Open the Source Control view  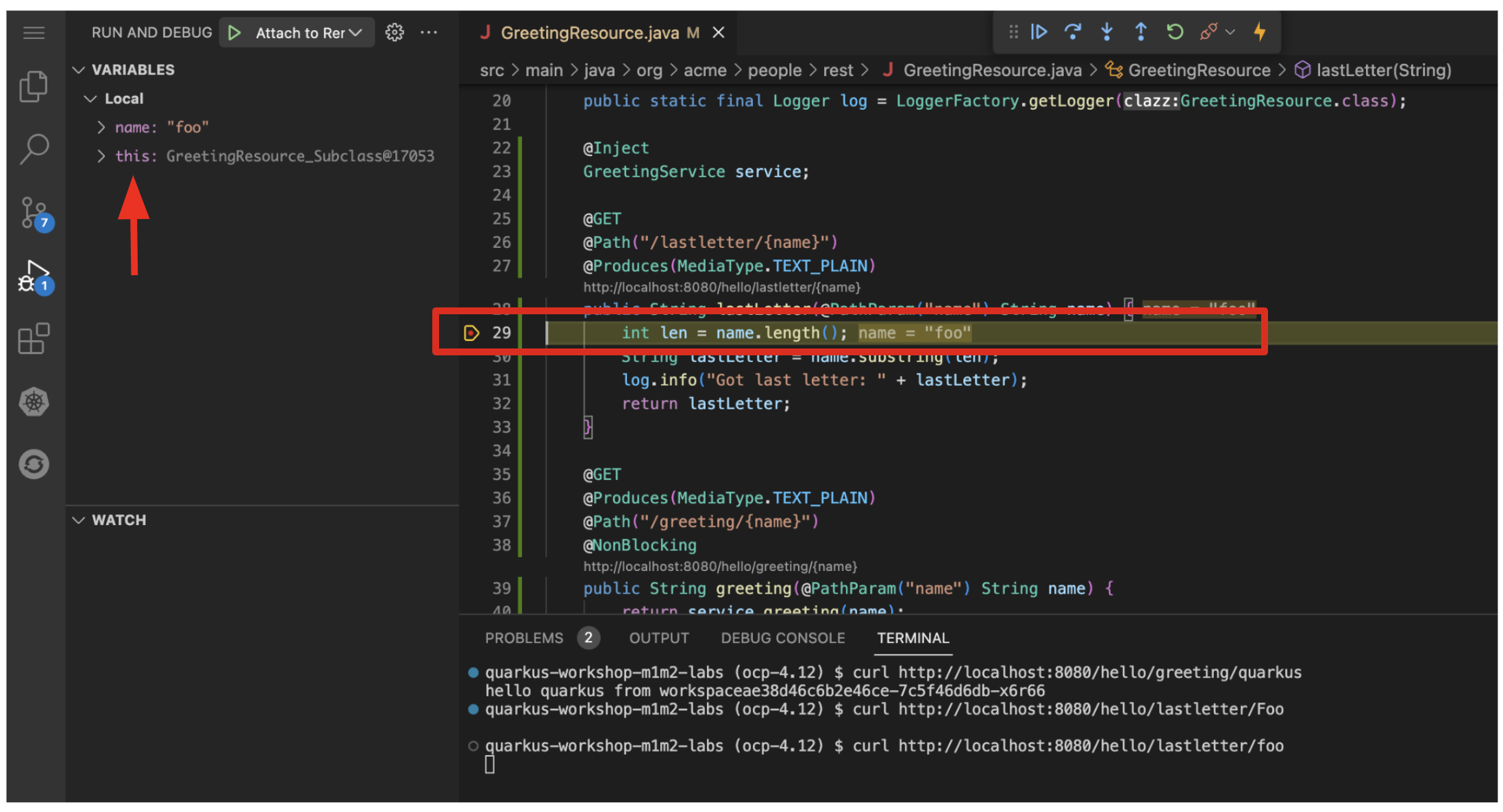34,213
